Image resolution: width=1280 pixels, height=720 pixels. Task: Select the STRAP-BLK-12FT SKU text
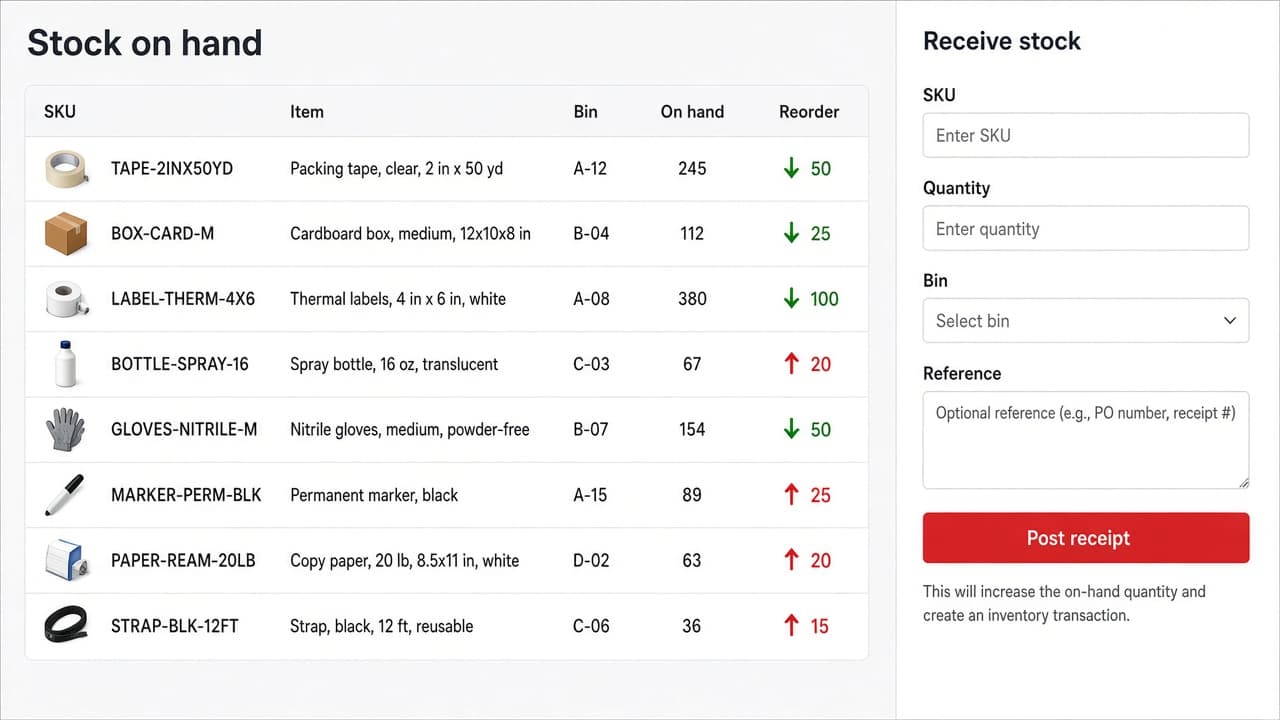(175, 626)
